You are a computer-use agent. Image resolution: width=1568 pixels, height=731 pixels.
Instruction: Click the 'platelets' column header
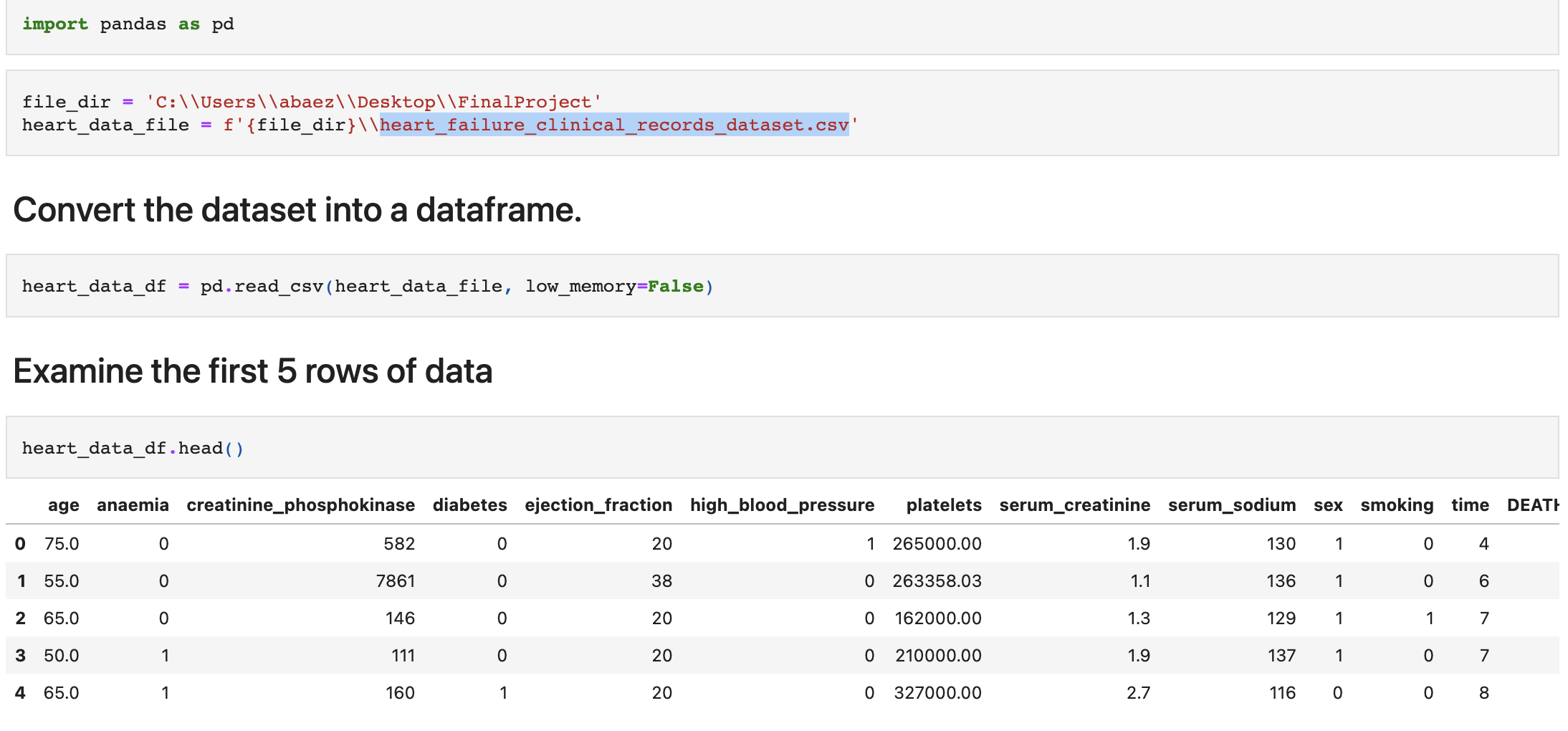coord(944,505)
